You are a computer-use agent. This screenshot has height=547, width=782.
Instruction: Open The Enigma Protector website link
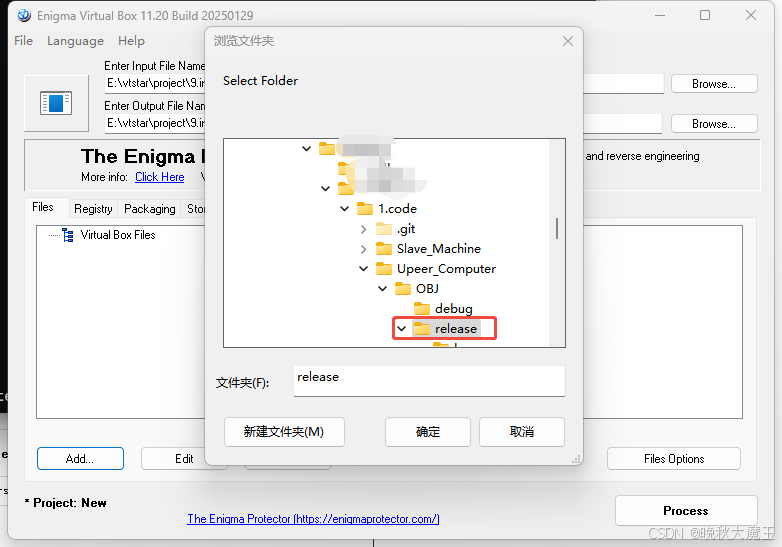[x=313, y=519]
